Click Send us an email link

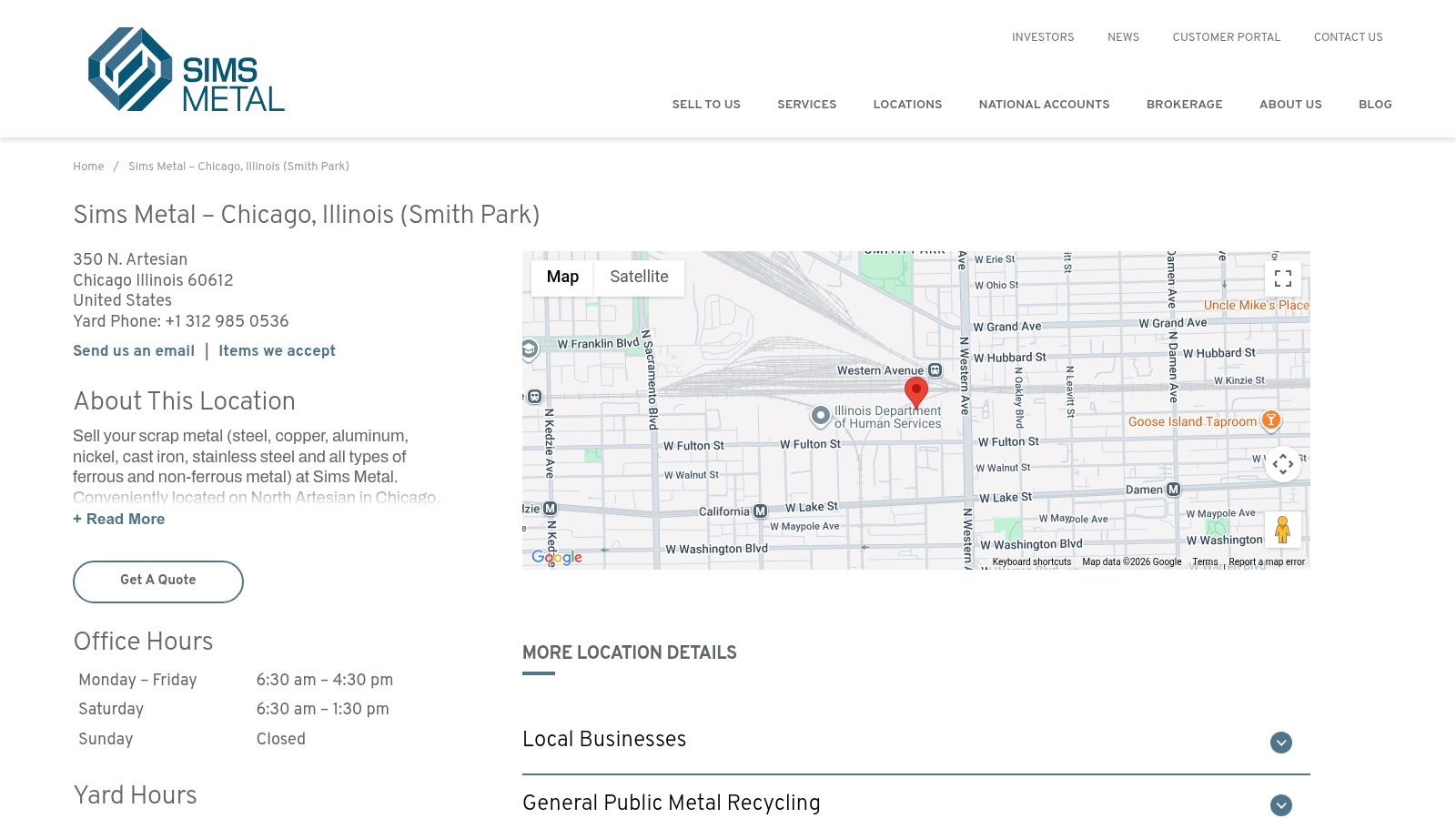(x=134, y=351)
